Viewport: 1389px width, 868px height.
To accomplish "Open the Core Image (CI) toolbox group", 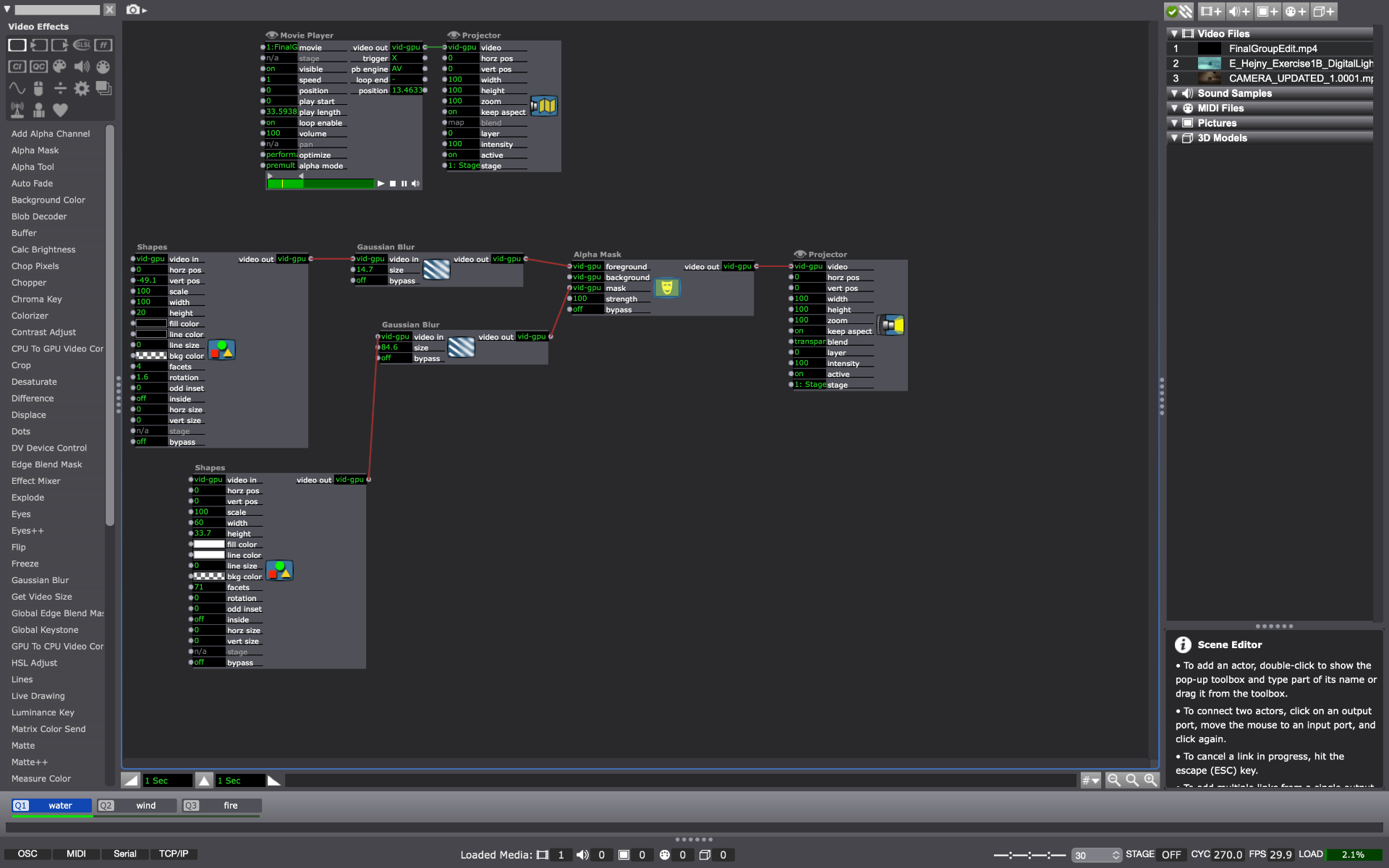I will coord(17,67).
